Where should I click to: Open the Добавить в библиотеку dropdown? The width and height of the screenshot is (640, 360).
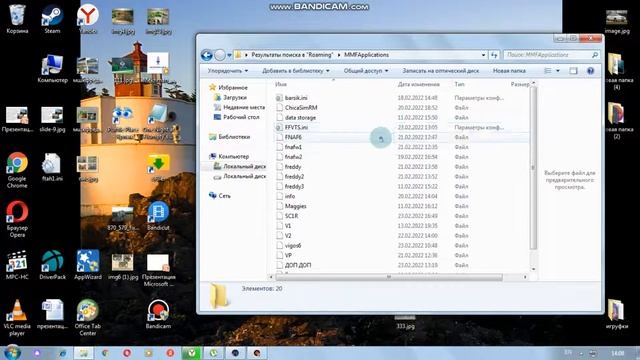click(x=296, y=71)
